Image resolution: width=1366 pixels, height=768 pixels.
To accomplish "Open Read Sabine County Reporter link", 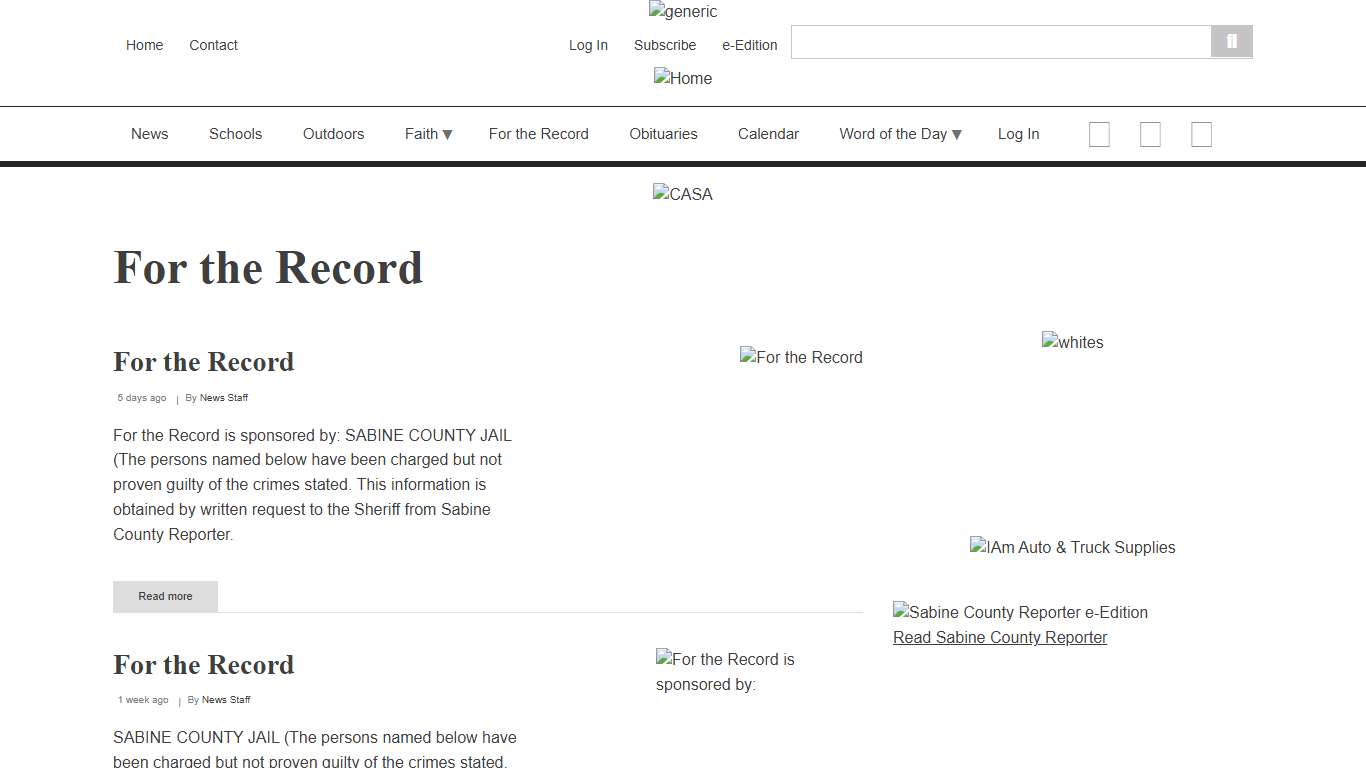I will pyautogui.click(x=999, y=637).
